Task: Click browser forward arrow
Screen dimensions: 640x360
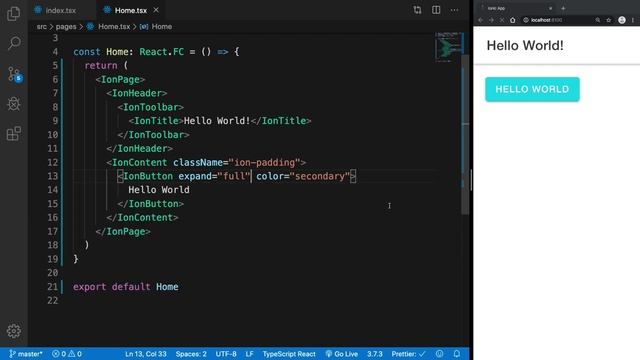Action: pyautogui.click(x=491, y=20)
